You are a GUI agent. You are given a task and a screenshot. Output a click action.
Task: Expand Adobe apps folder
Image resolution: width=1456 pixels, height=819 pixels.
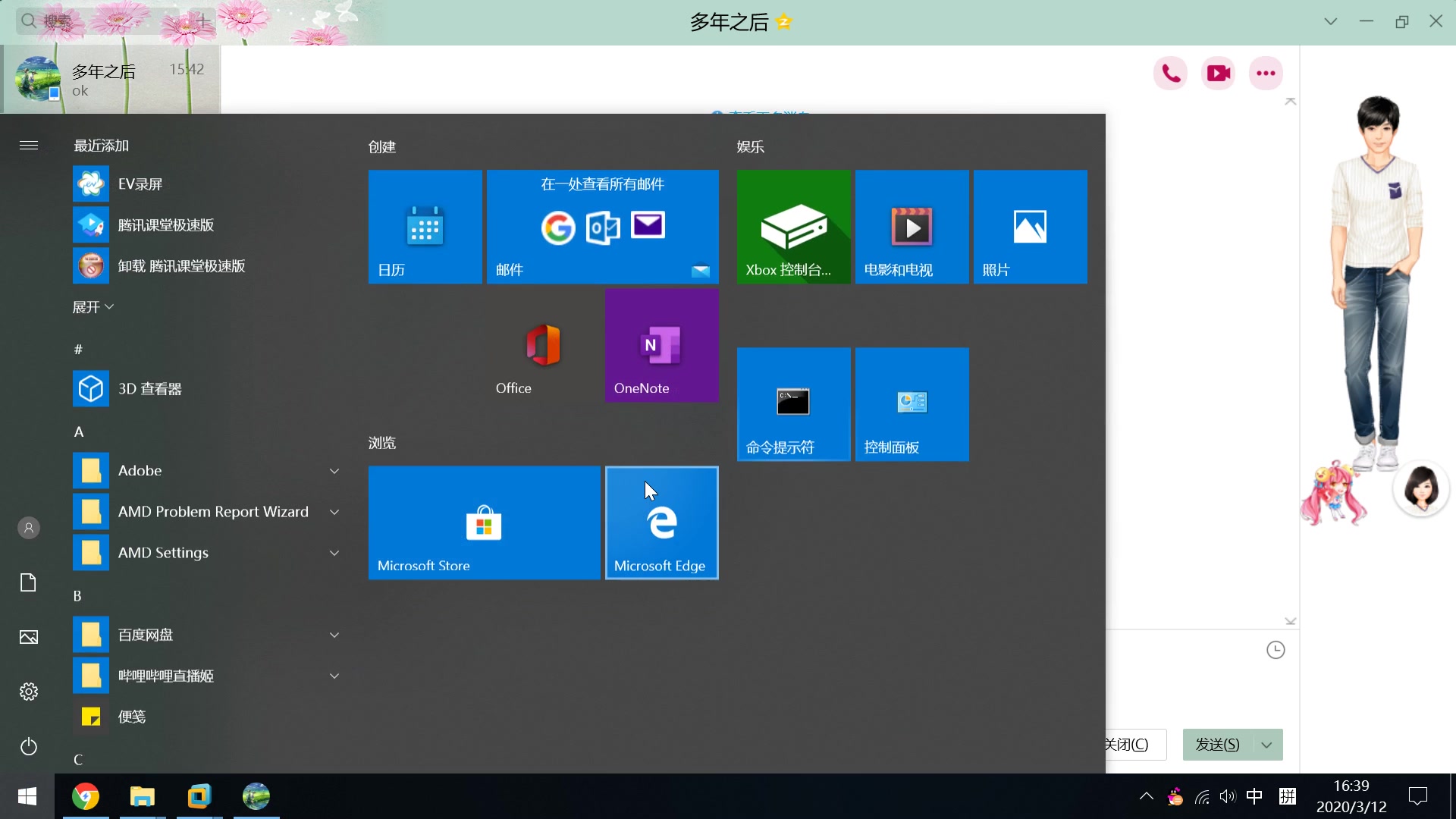tap(335, 470)
